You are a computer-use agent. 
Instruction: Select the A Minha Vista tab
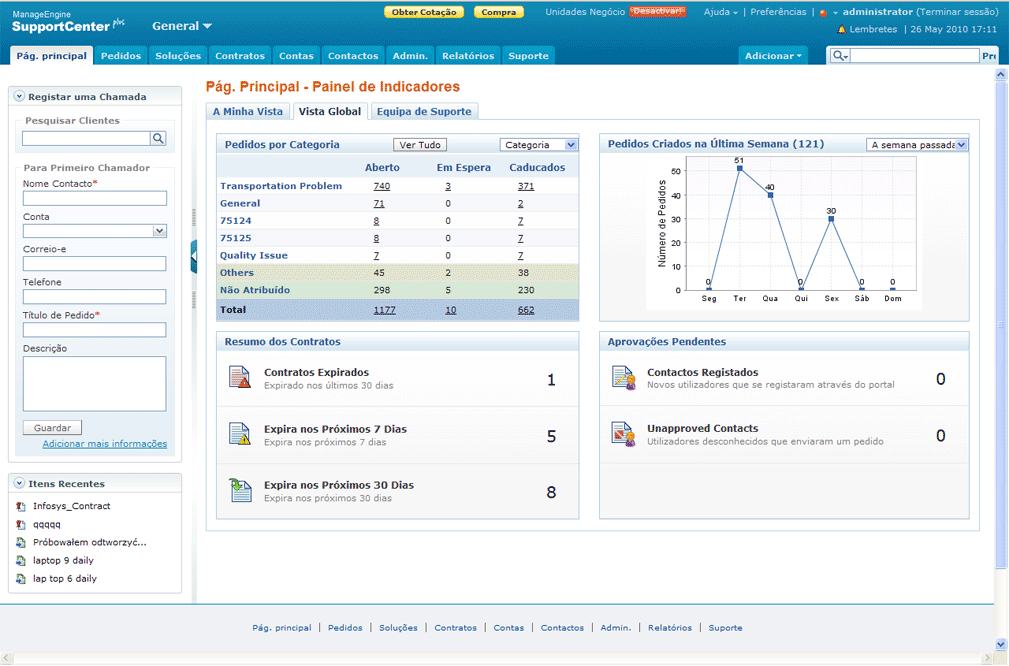(248, 111)
